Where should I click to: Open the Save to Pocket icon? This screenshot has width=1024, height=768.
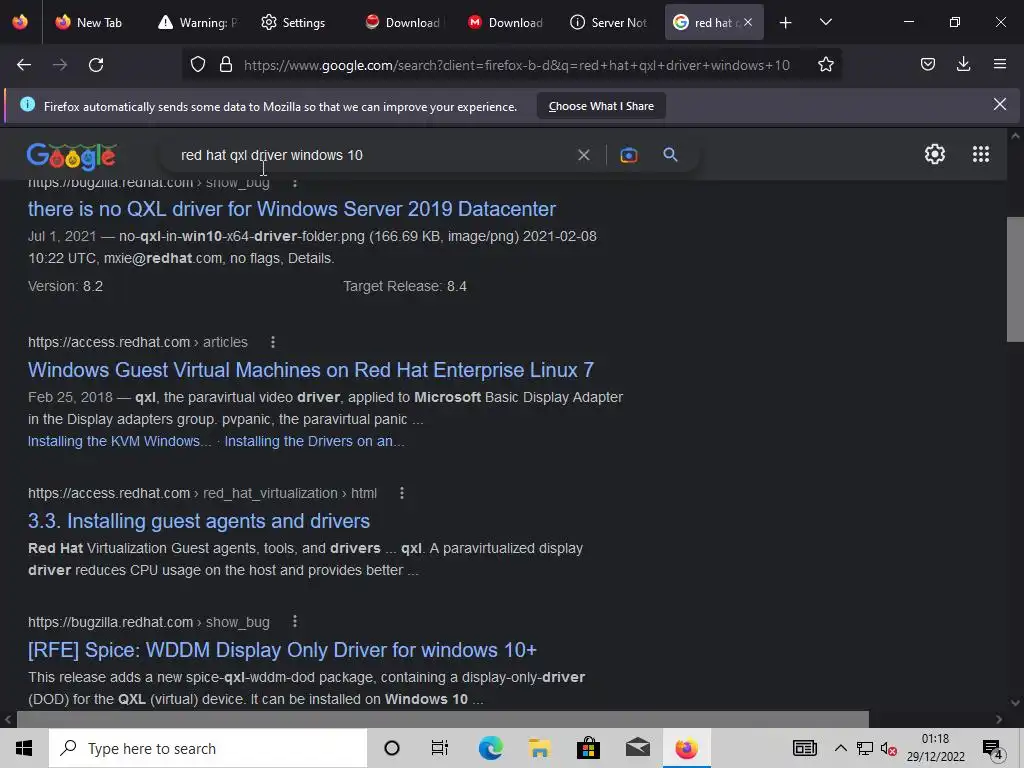coord(927,64)
